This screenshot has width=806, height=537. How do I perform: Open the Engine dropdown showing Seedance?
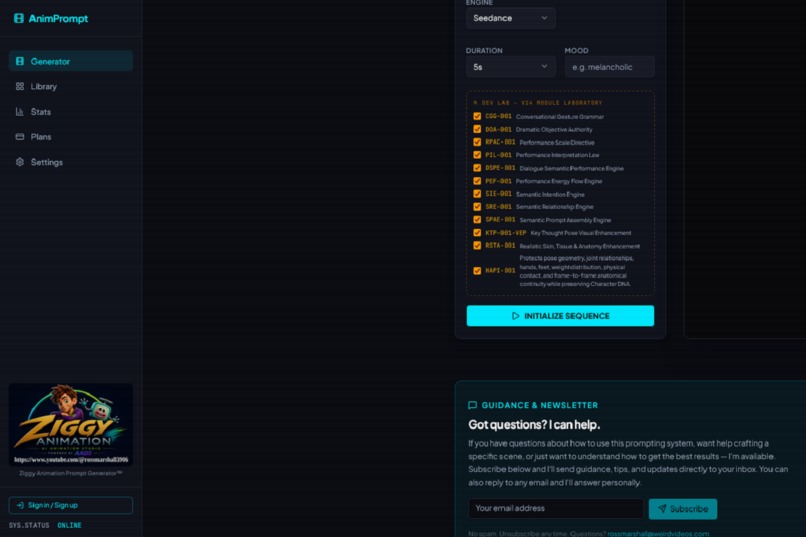coord(510,18)
